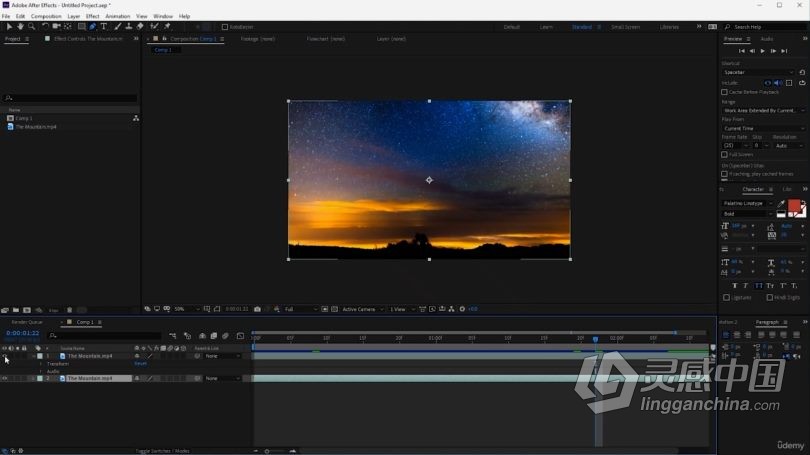The height and width of the screenshot is (455, 810).
Task: Click the Draft 3D icon in timeline
Action: (188, 336)
